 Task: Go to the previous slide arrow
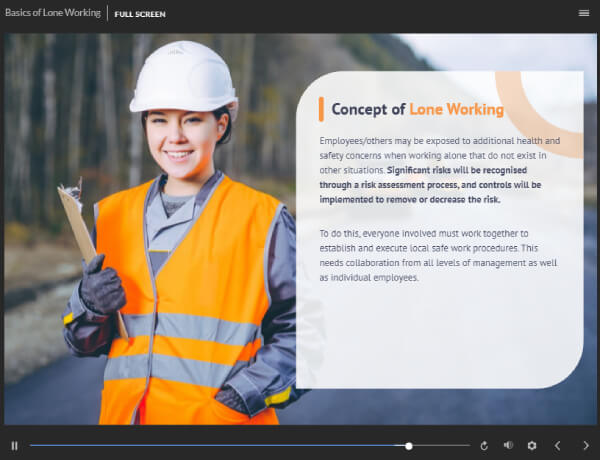[x=558, y=445]
